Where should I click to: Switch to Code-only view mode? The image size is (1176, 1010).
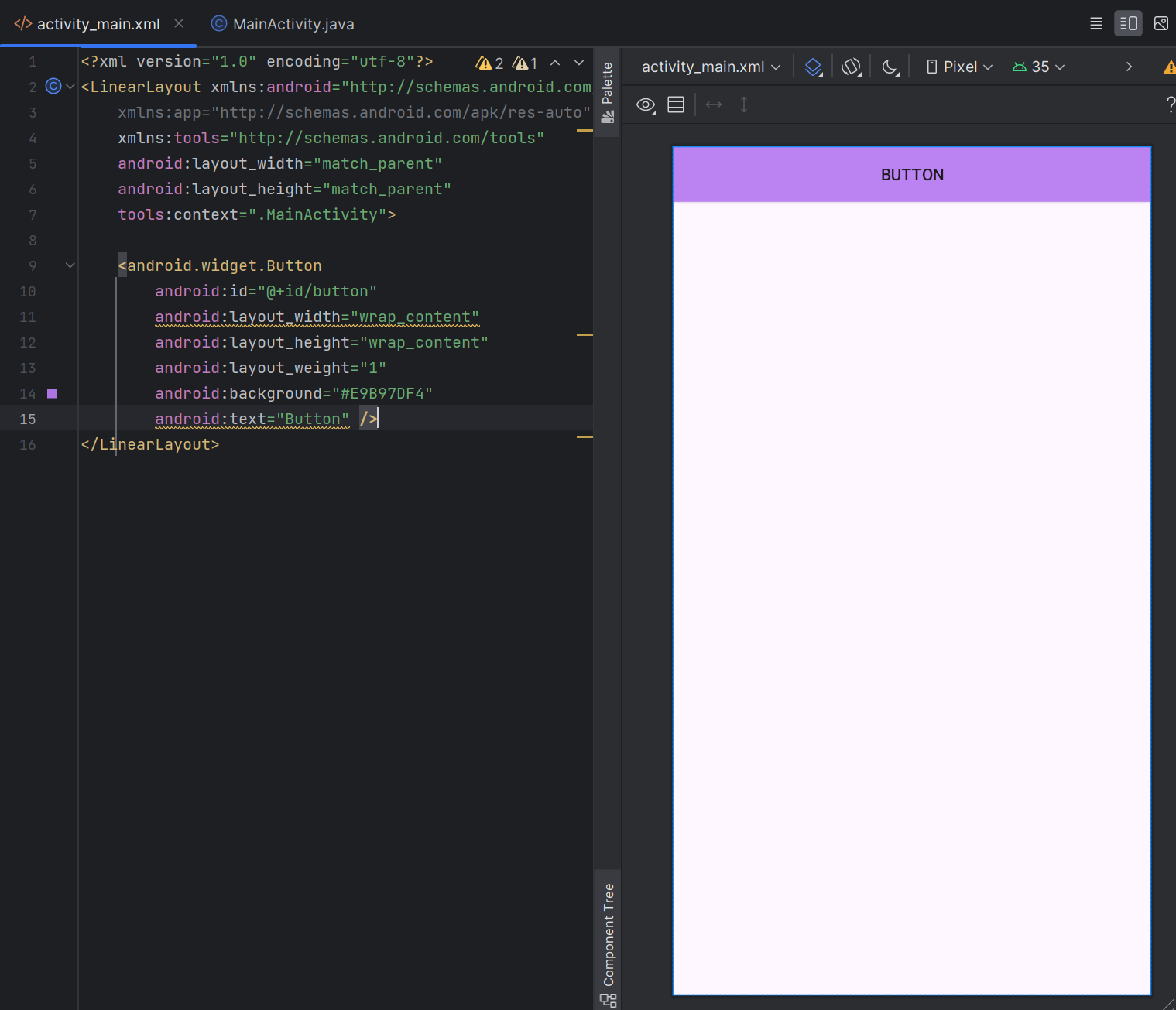(1095, 23)
